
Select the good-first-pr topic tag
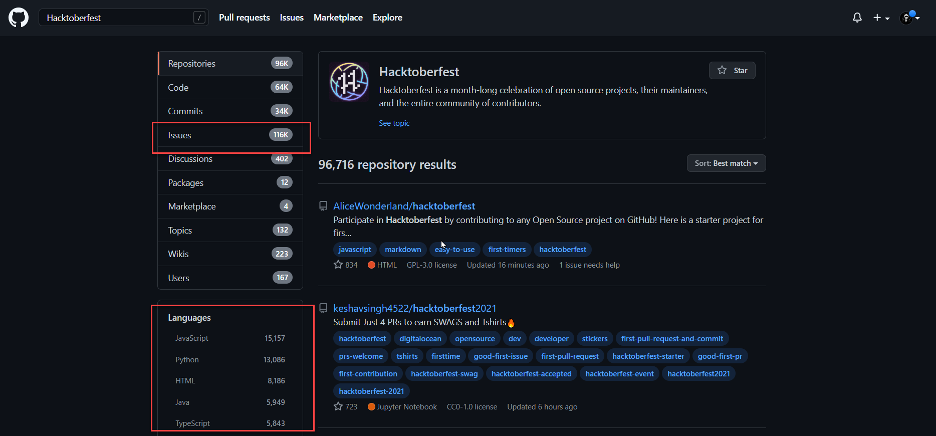(x=721, y=356)
